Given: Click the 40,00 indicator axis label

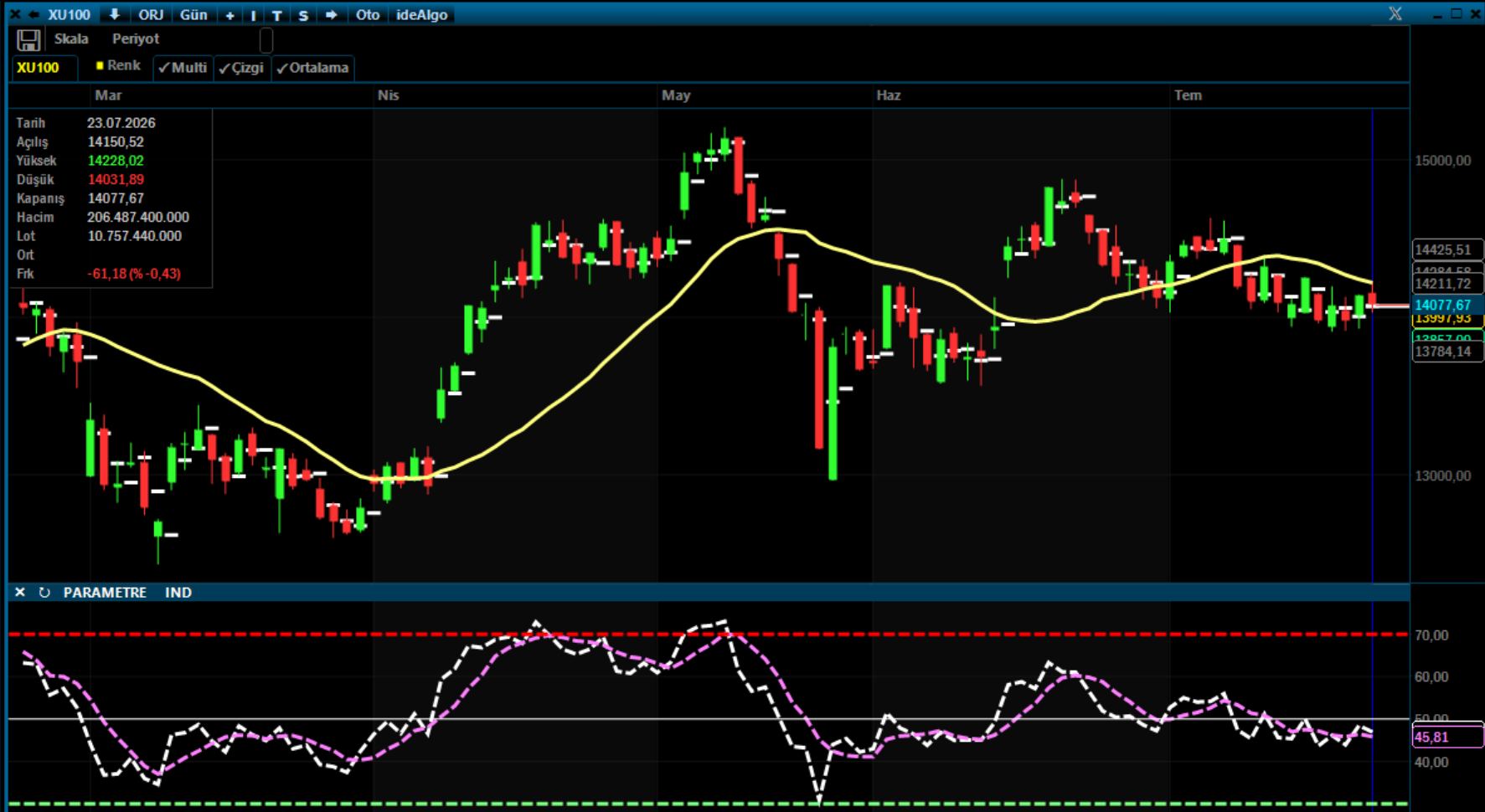Looking at the screenshot, I should [1431, 762].
